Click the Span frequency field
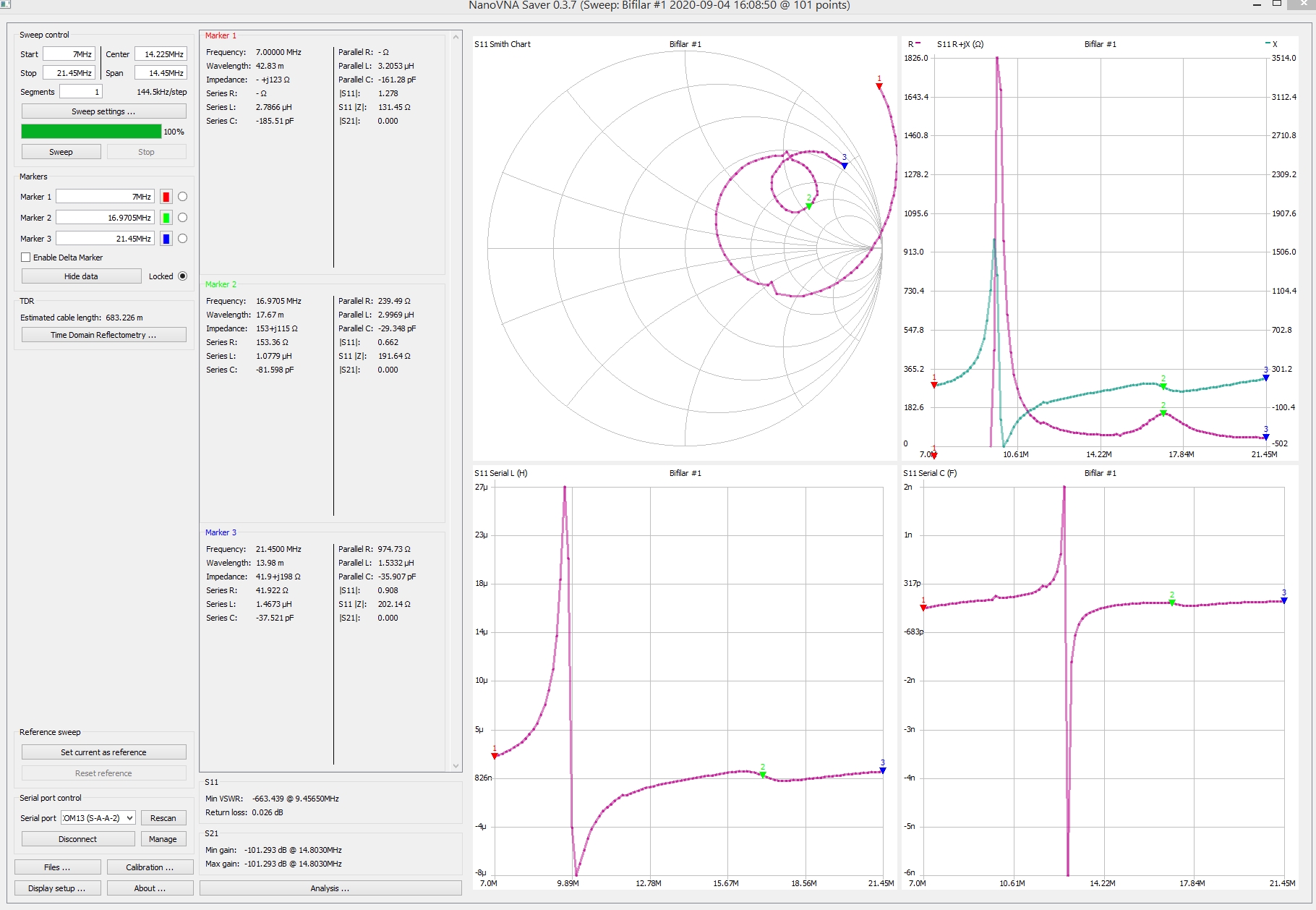Image resolution: width=1316 pixels, height=910 pixels. (161, 73)
